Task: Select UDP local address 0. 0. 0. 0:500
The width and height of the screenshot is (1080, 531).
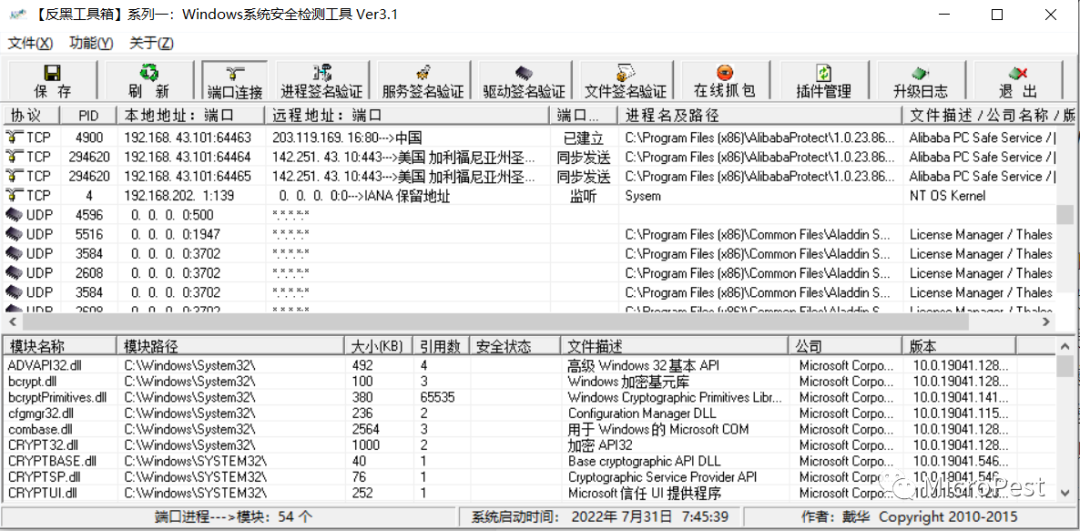Action: 172,215
